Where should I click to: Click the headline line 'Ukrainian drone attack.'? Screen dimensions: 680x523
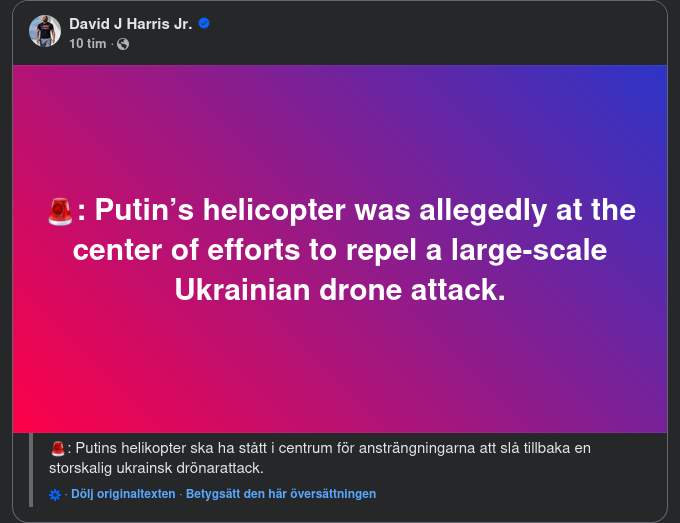pos(340,289)
